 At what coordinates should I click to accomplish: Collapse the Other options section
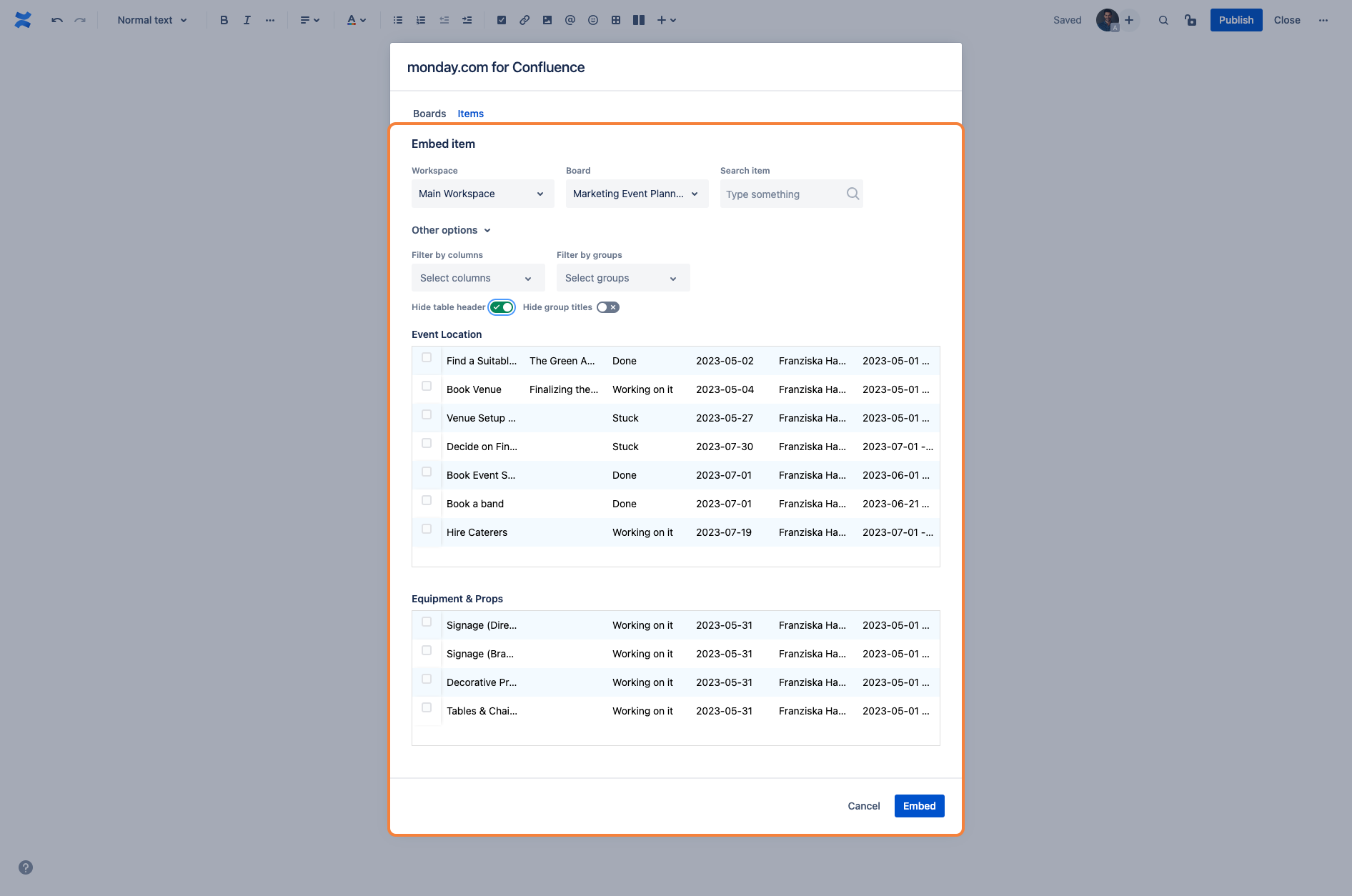click(451, 230)
